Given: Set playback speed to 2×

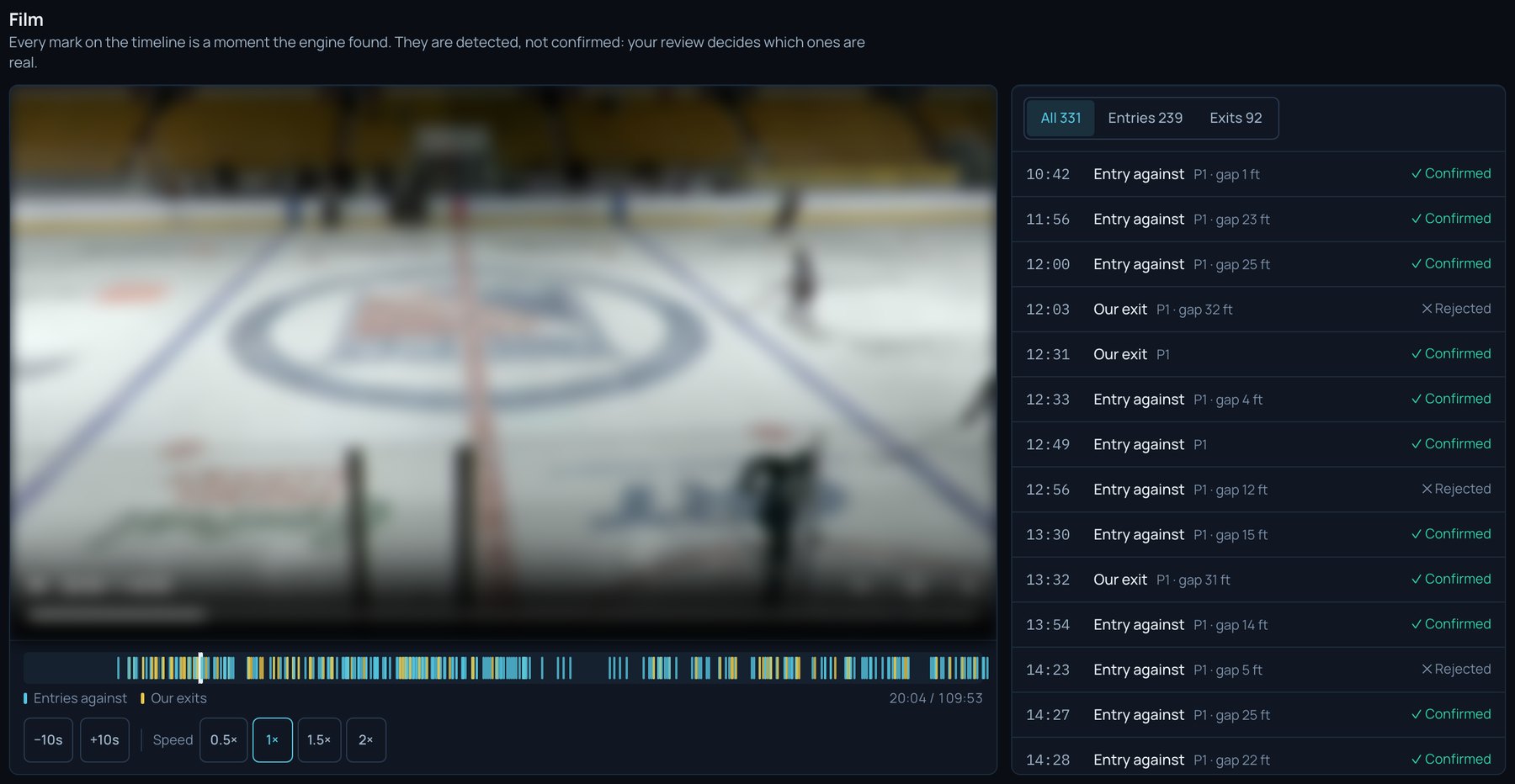Looking at the screenshot, I should 366,740.
